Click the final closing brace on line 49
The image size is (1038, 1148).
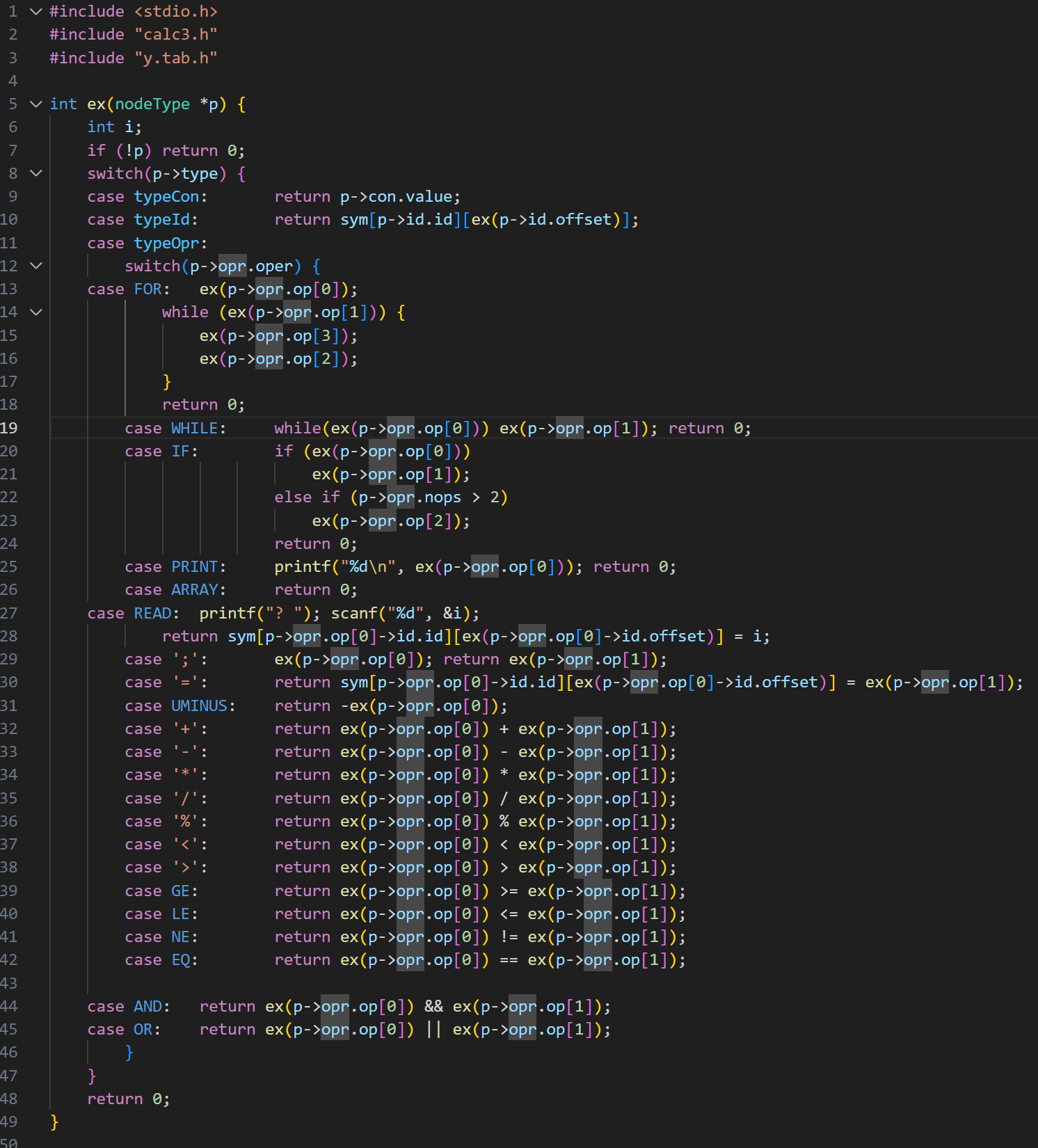tap(54, 1122)
